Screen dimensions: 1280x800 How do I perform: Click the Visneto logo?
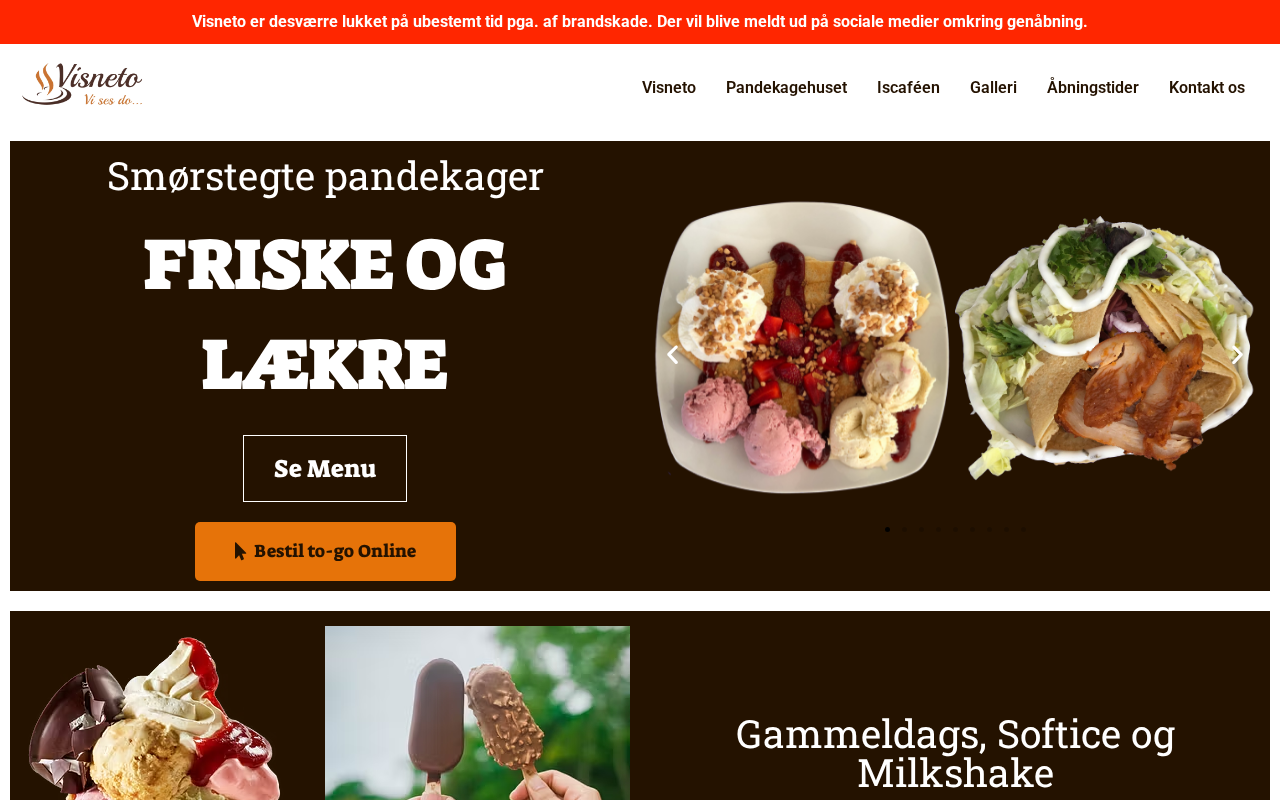point(83,85)
